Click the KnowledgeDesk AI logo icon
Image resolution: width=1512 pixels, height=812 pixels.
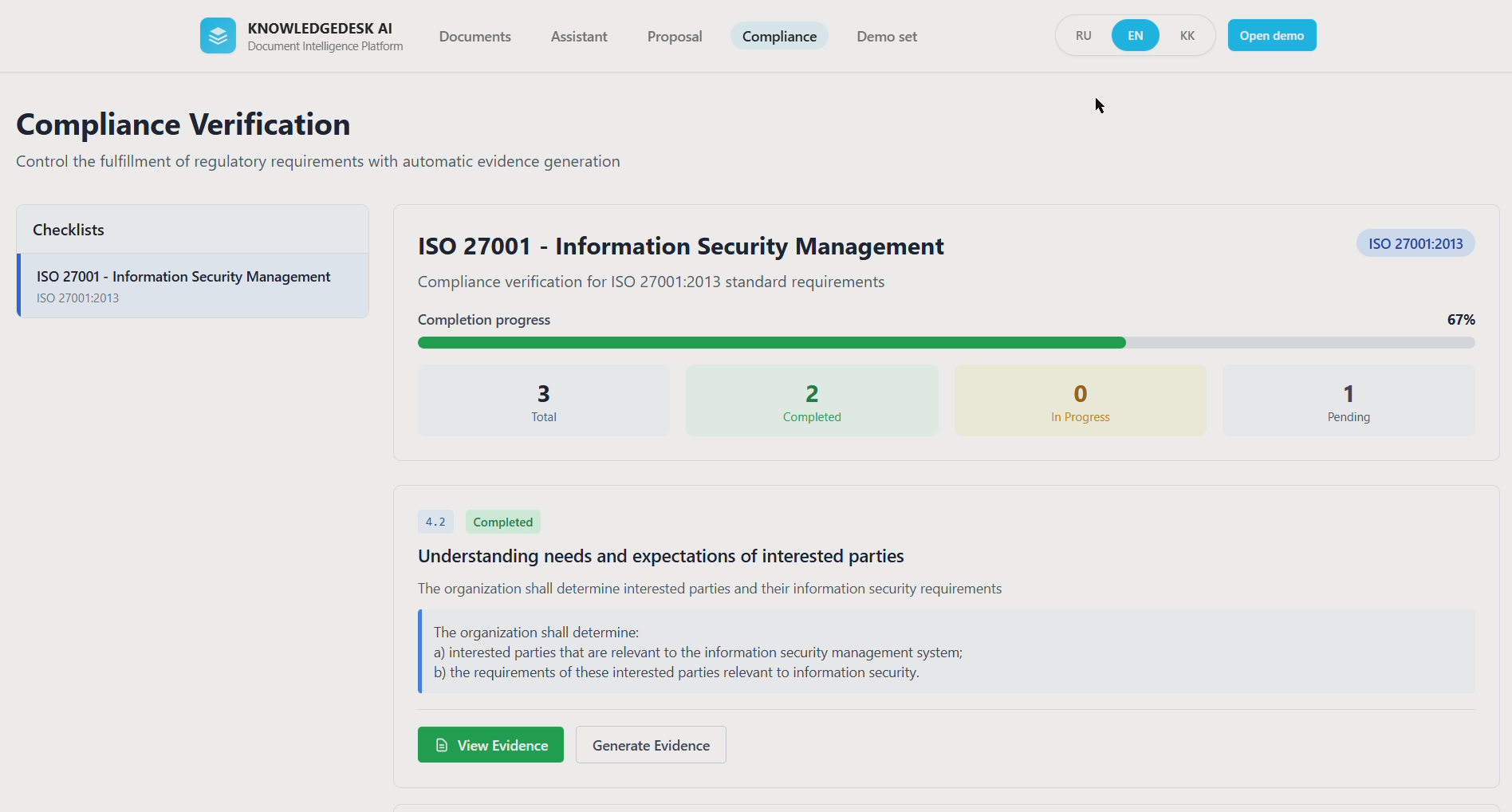(x=218, y=35)
